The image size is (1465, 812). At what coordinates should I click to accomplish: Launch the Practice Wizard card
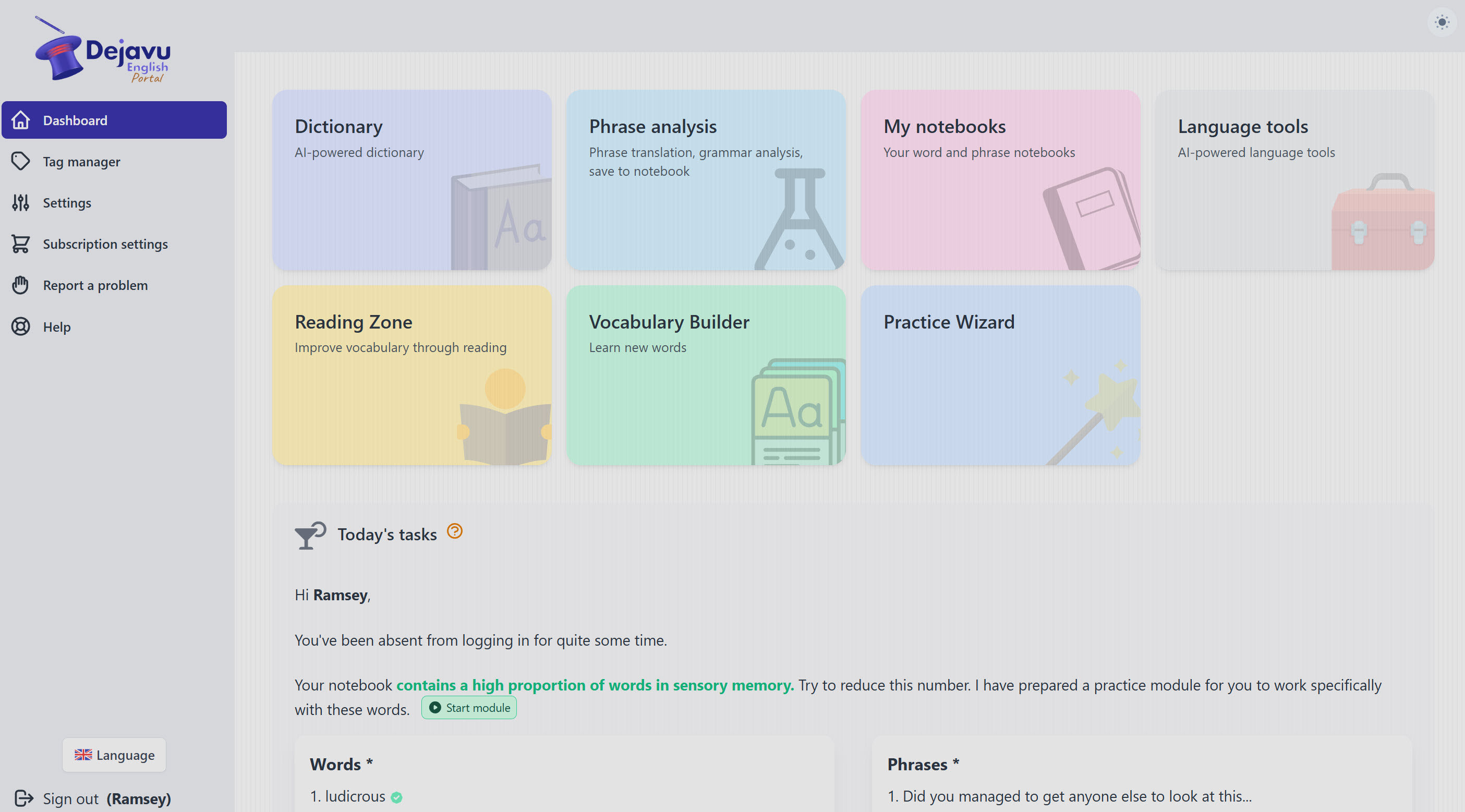(1000, 375)
